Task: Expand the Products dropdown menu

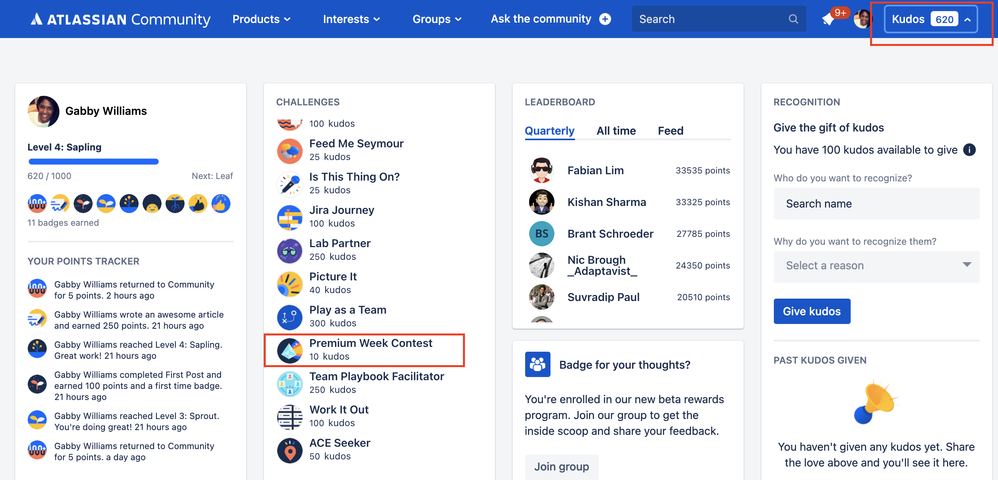Action: (261, 19)
